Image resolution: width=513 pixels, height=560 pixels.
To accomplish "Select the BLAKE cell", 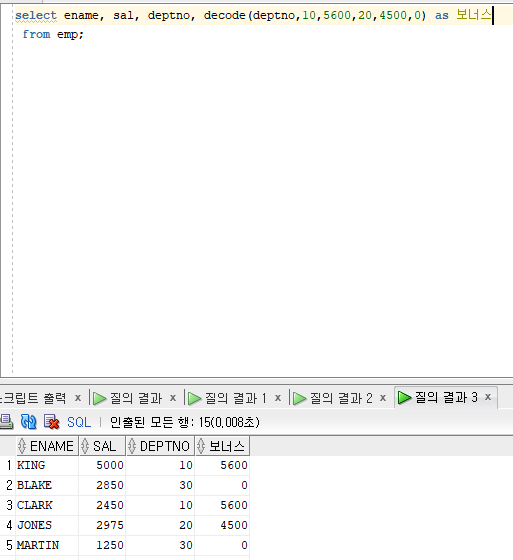I will pos(47,485).
